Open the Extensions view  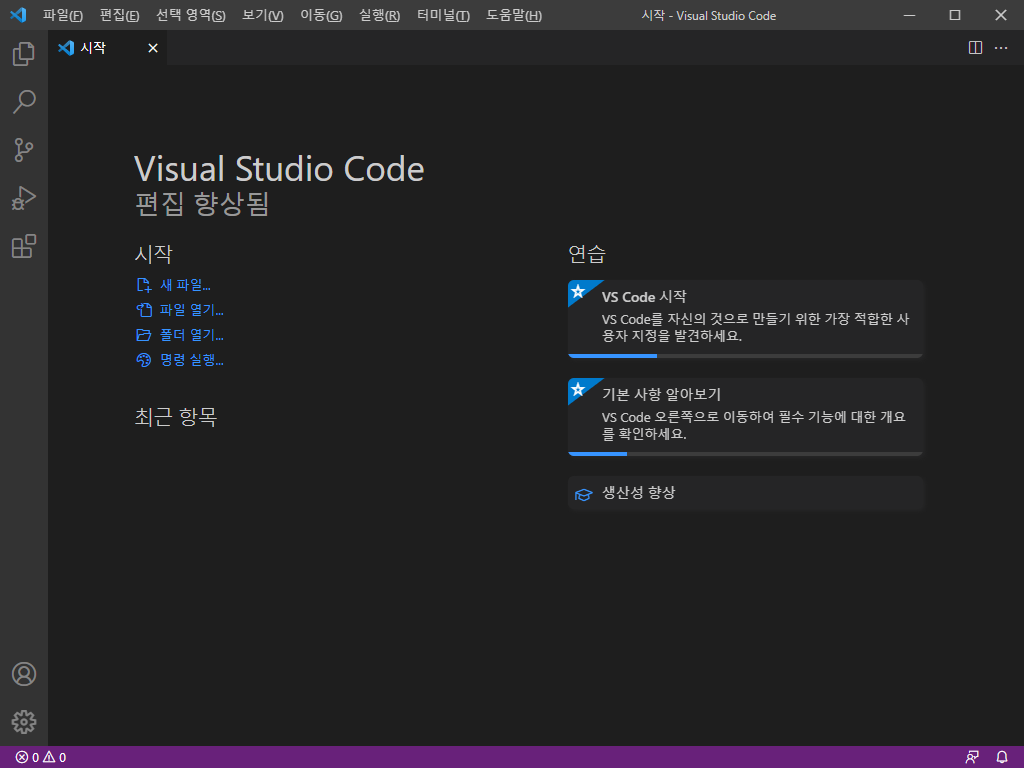click(x=24, y=246)
